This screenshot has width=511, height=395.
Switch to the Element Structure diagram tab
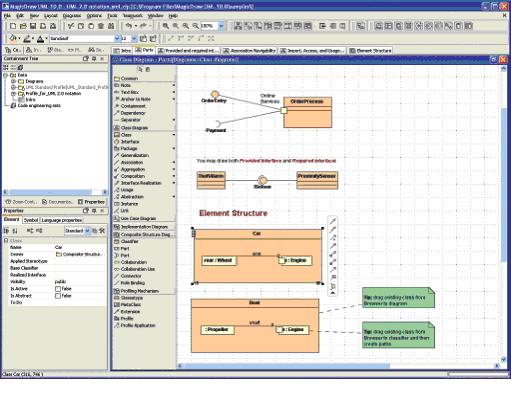[x=370, y=51]
